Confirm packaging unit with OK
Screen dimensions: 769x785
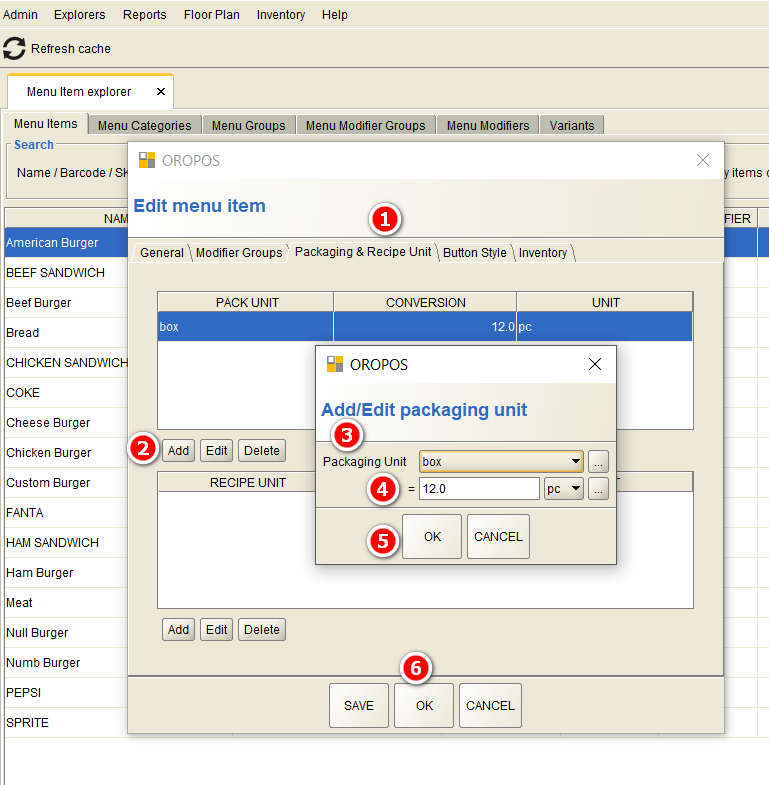point(432,536)
